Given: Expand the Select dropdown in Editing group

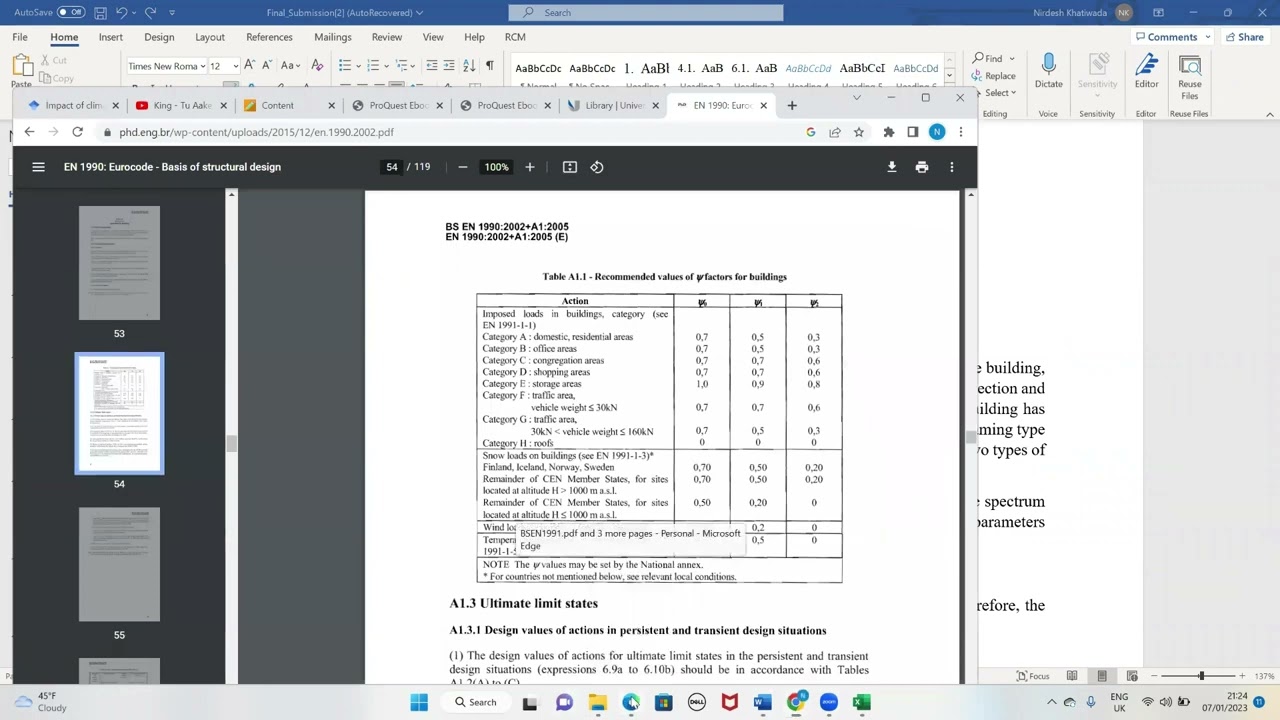Looking at the screenshot, I should (x=1013, y=93).
